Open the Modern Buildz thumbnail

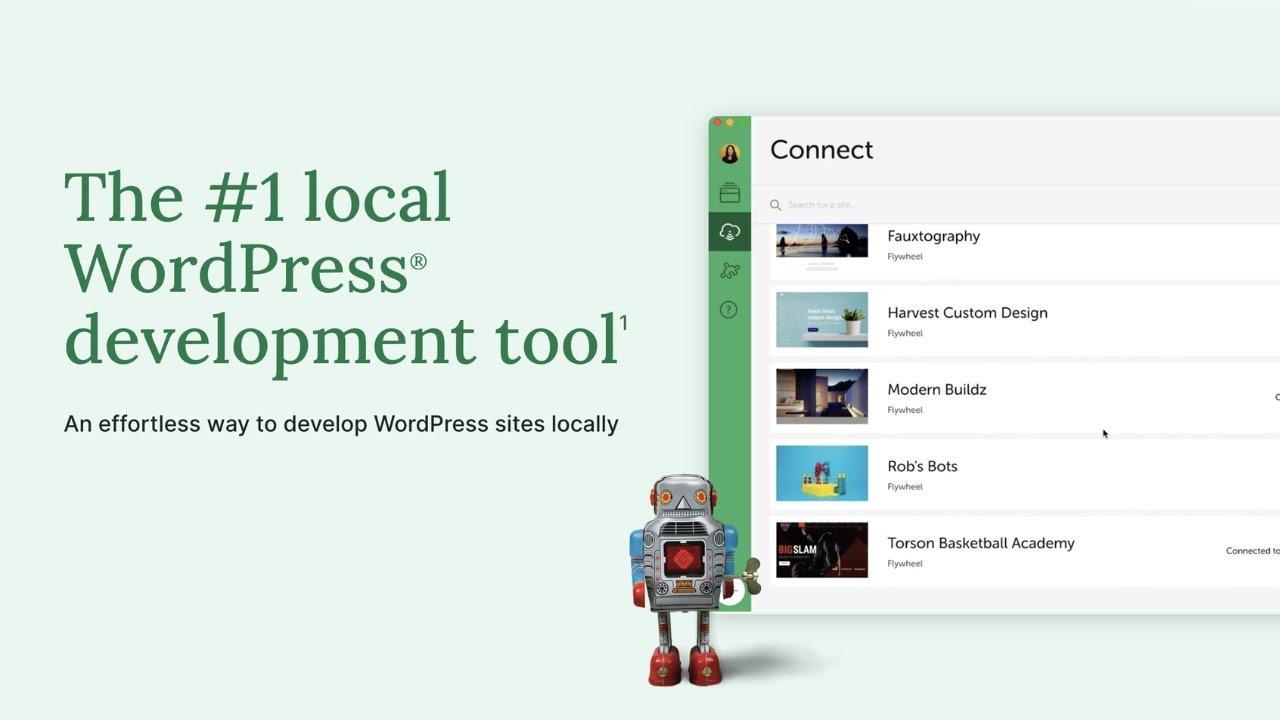(822, 396)
